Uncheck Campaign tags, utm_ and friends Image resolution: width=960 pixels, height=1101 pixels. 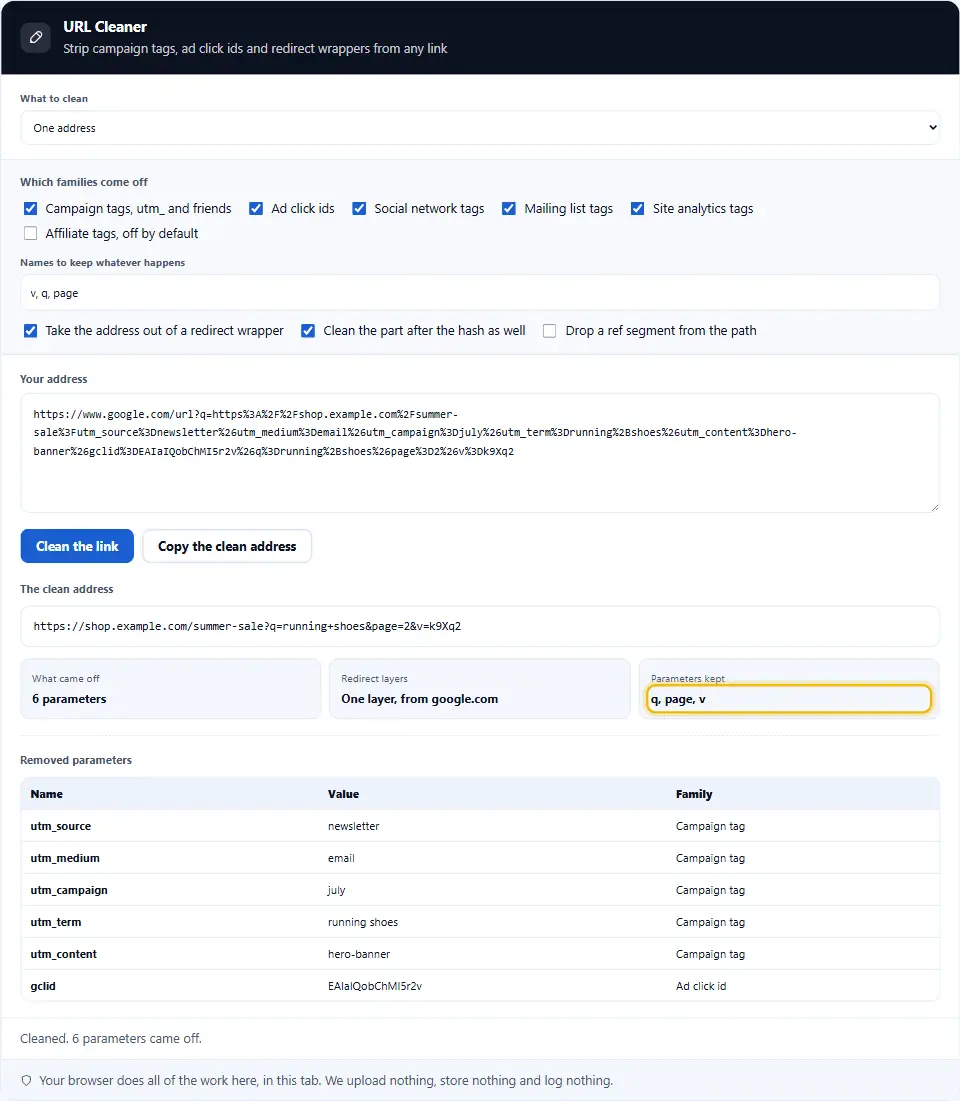(x=30, y=209)
